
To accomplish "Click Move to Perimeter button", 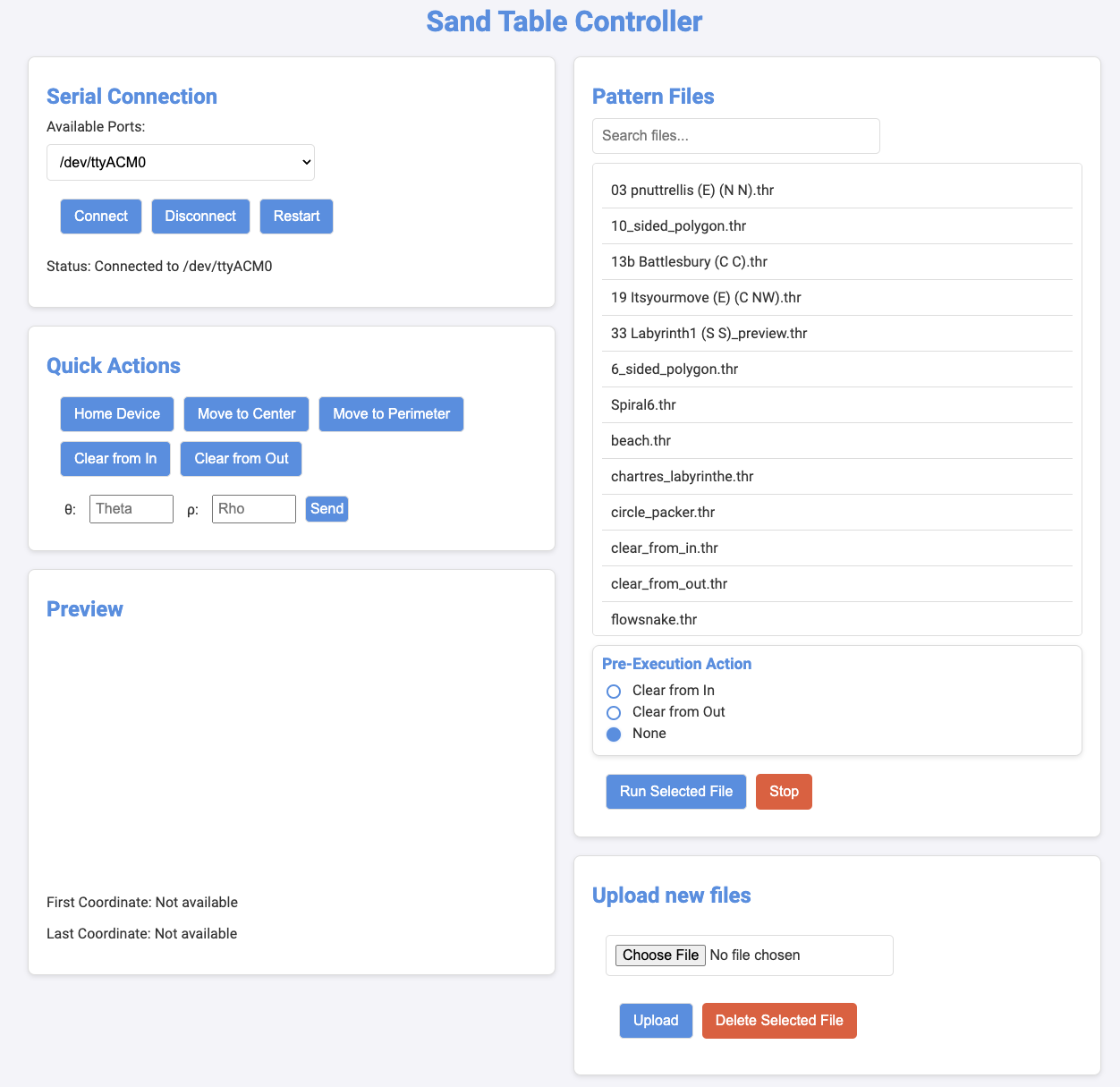I will 391,414.
